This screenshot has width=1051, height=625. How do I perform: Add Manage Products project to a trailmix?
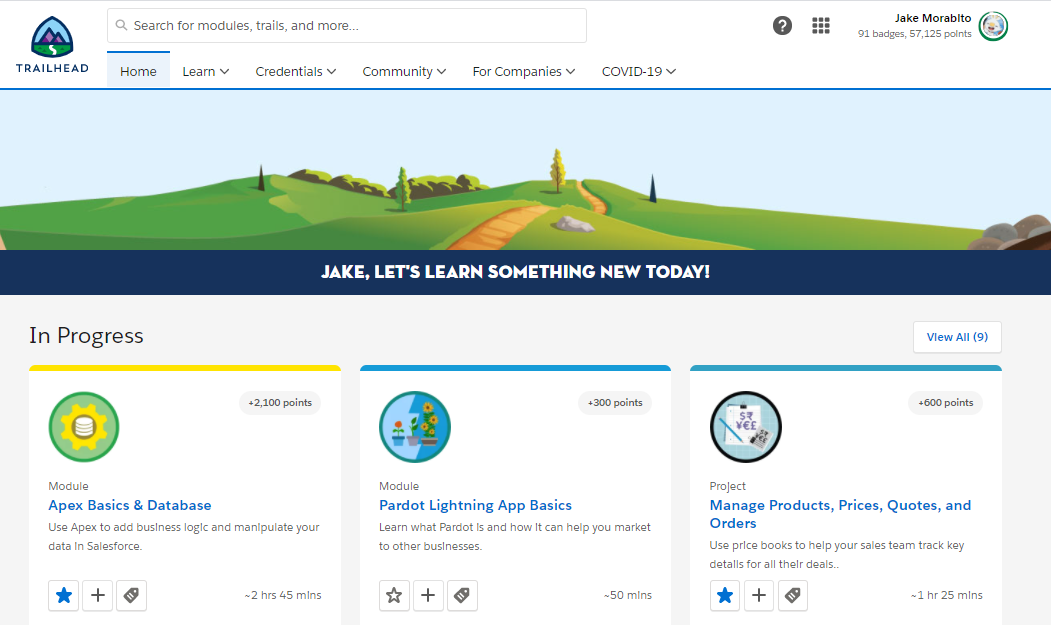click(759, 595)
